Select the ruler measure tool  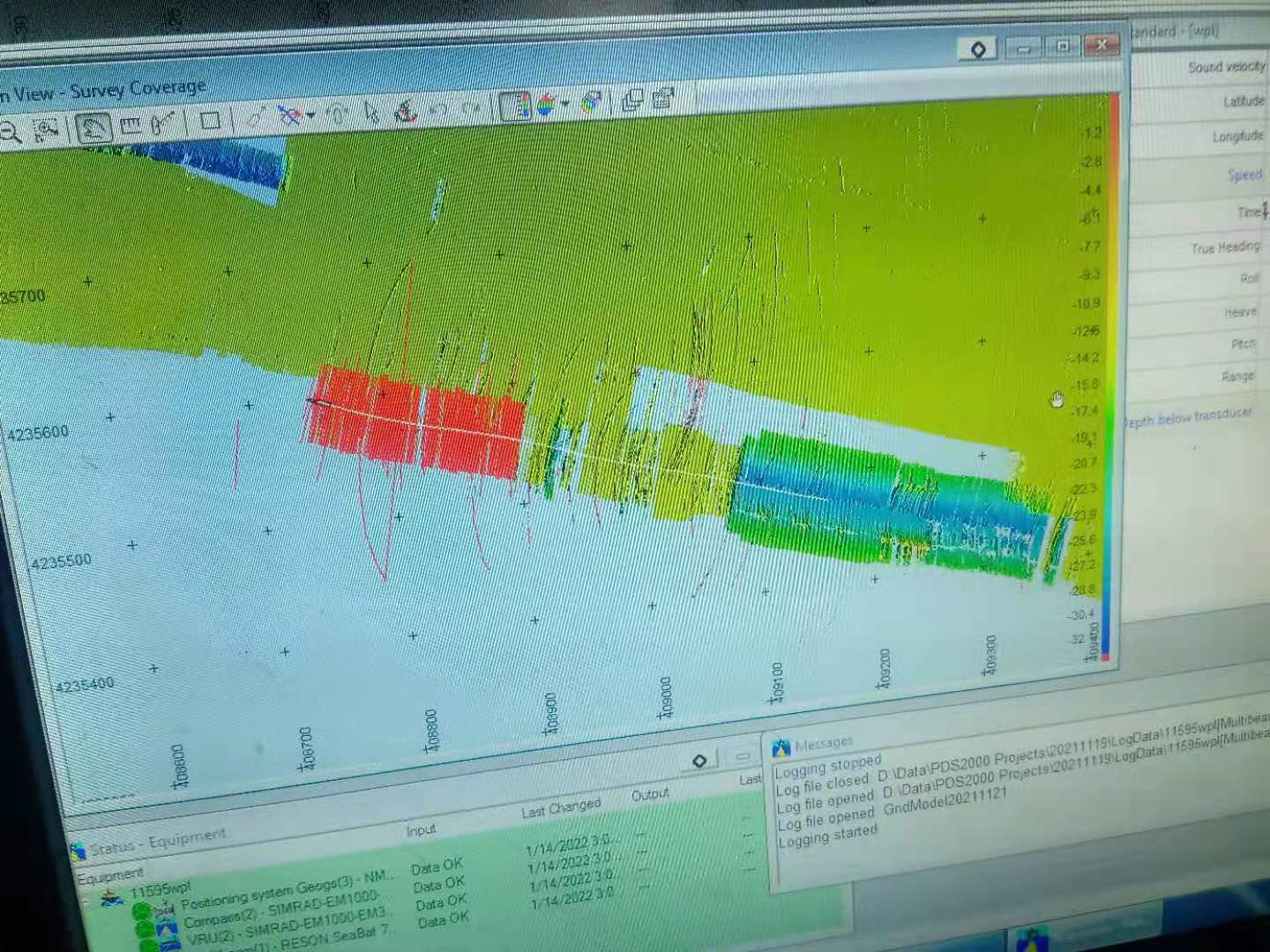[131, 124]
